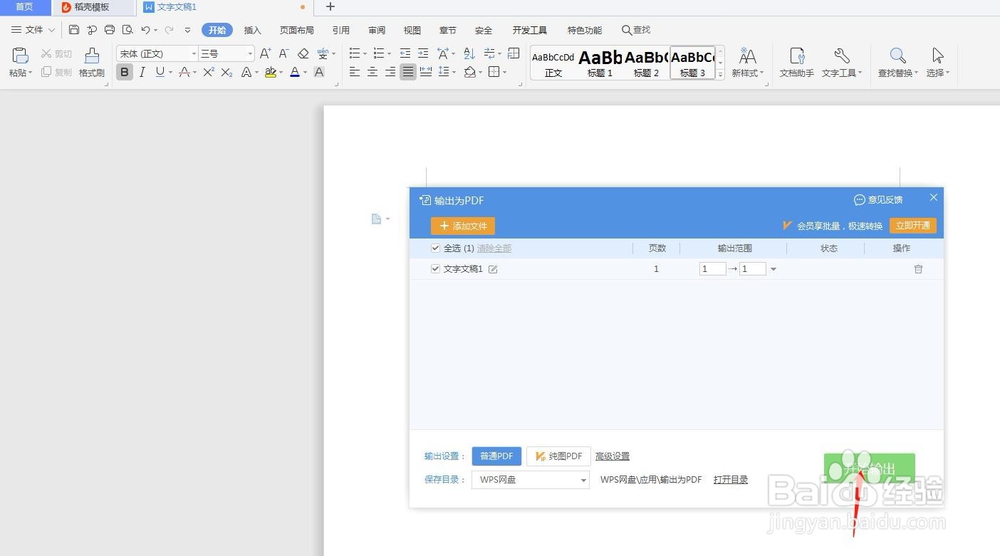Click the Paste (粘贴) clipboard icon

[x=20, y=56]
